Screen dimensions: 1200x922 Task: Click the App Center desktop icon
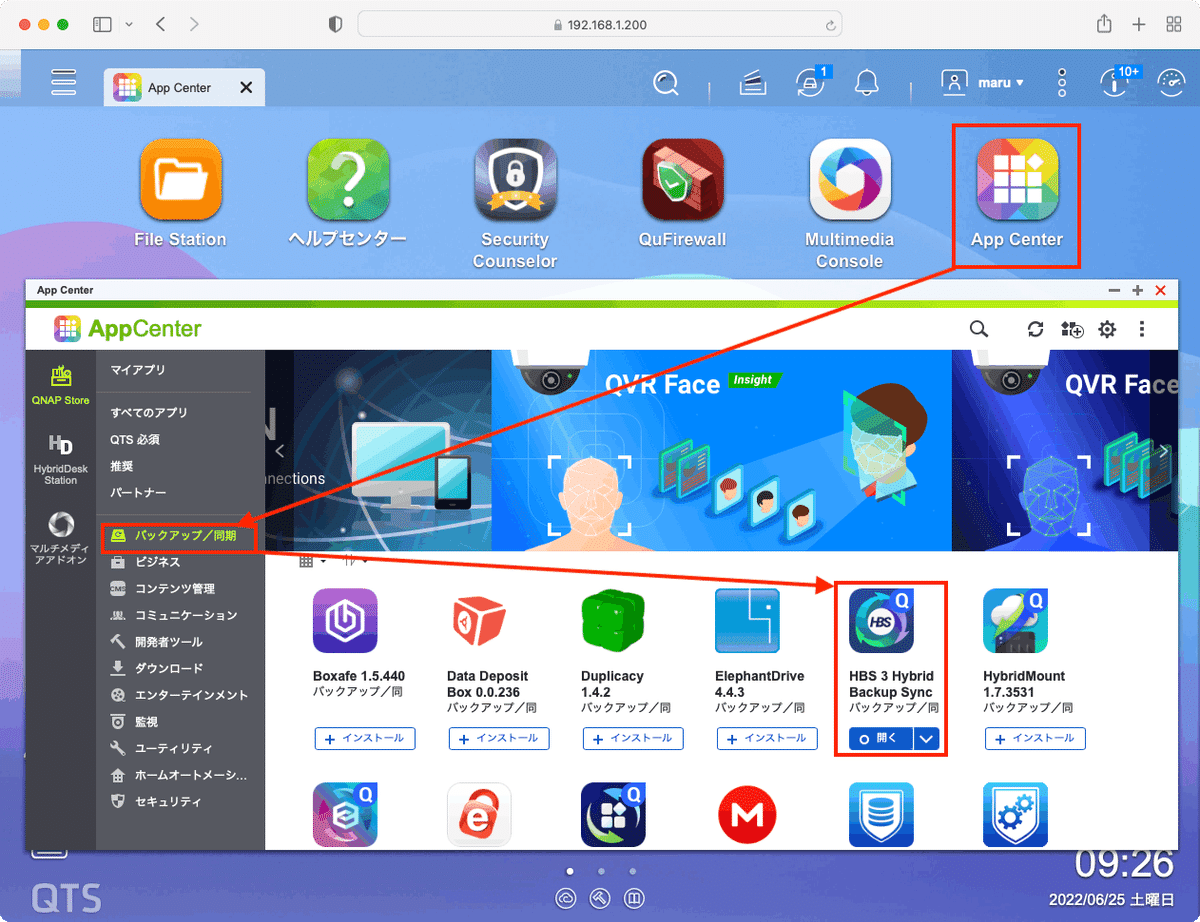click(x=1016, y=180)
